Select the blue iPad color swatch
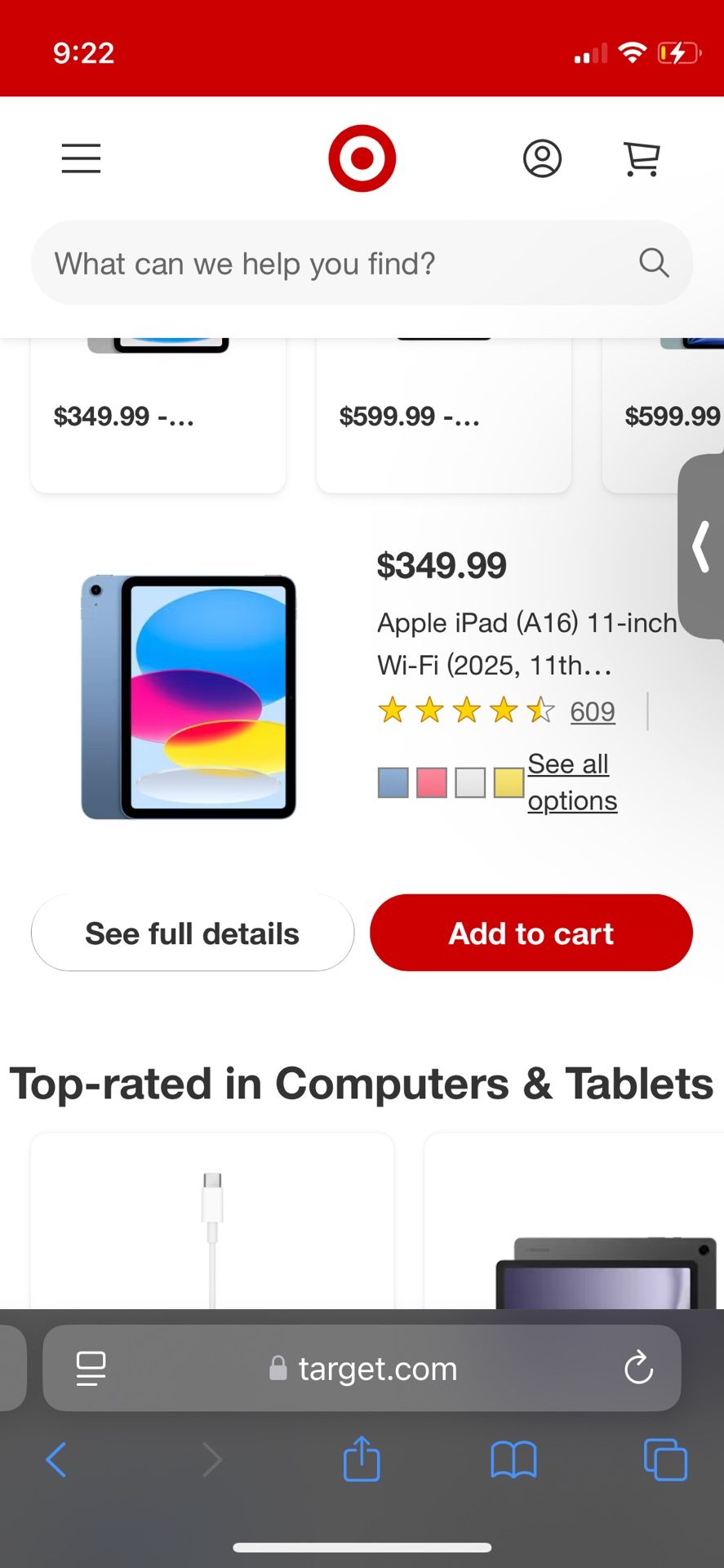724x1568 pixels. [x=393, y=782]
